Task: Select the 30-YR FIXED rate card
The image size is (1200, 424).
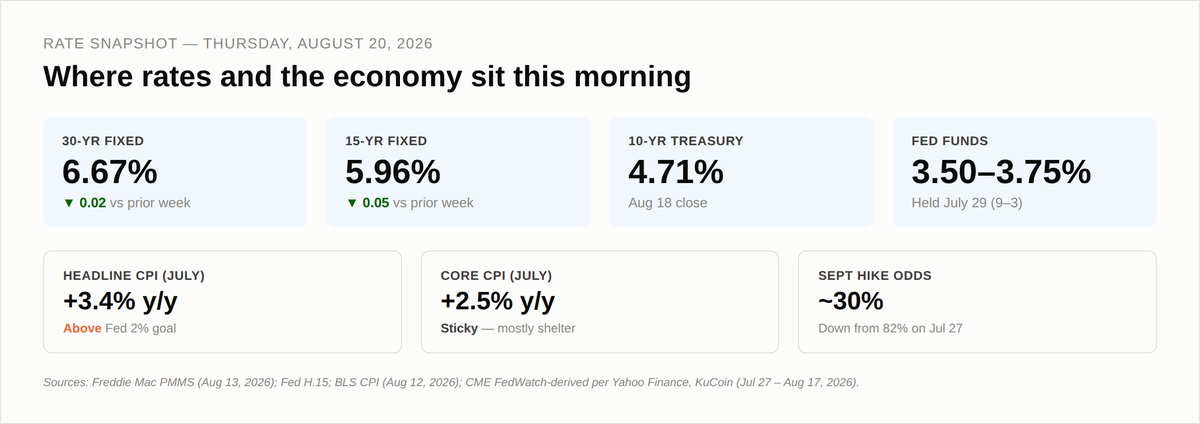Action: click(x=175, y=173)
